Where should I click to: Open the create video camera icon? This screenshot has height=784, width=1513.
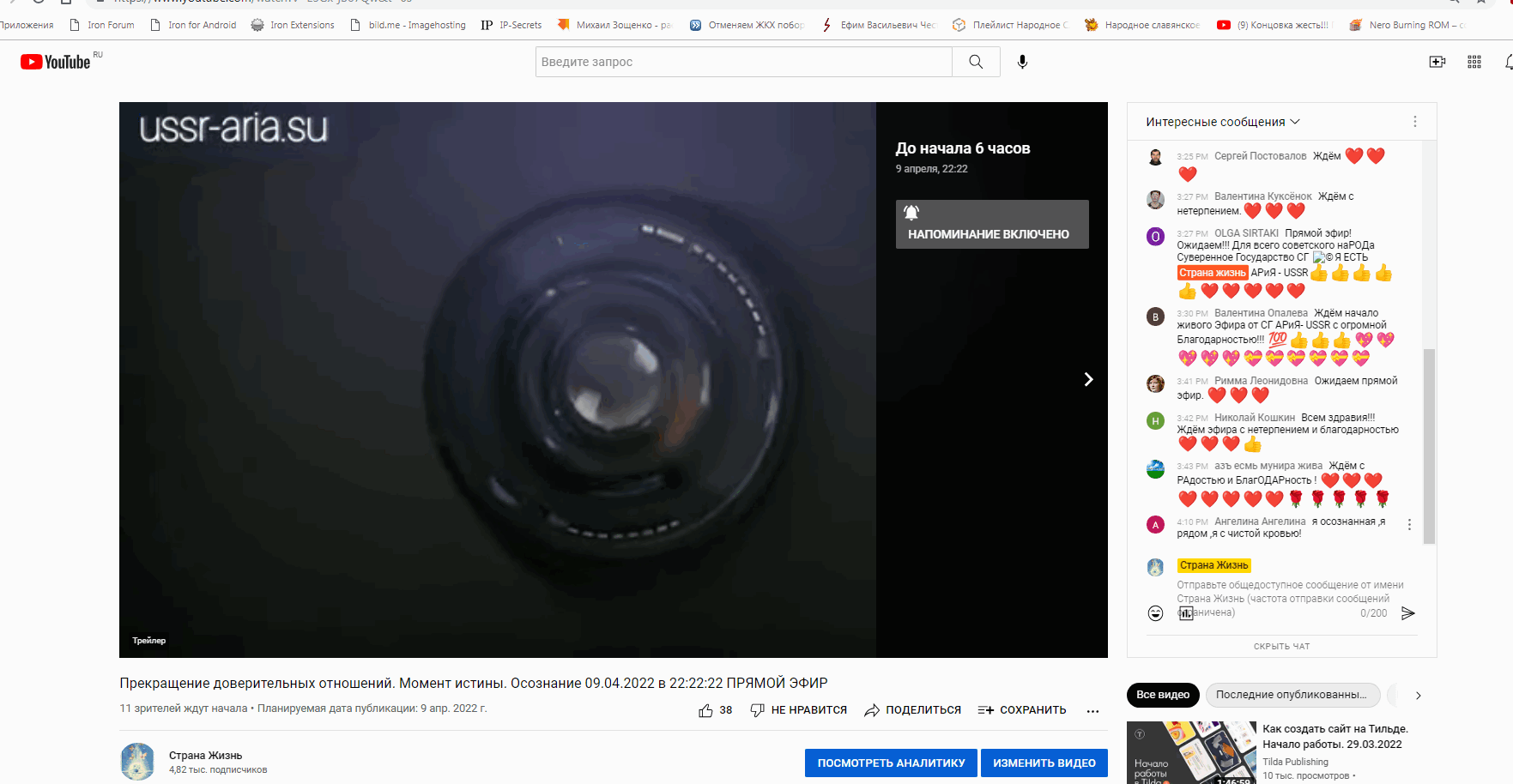(1437, 62)
